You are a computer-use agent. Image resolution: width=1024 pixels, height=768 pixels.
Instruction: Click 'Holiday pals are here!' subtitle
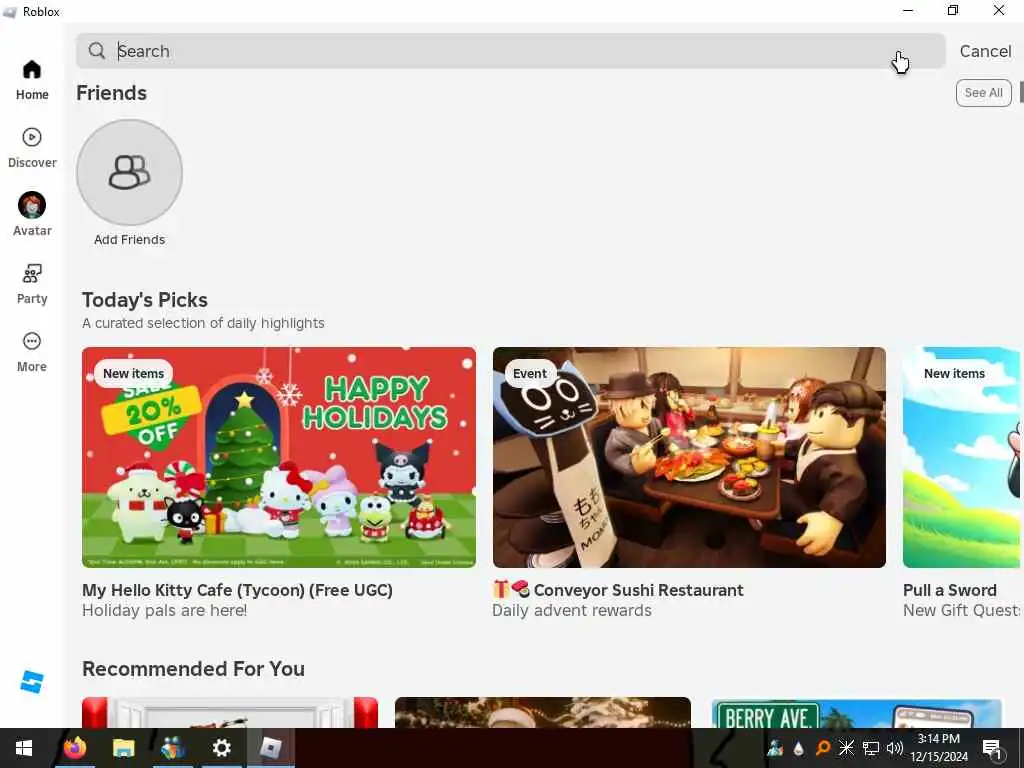pos(165,611)
